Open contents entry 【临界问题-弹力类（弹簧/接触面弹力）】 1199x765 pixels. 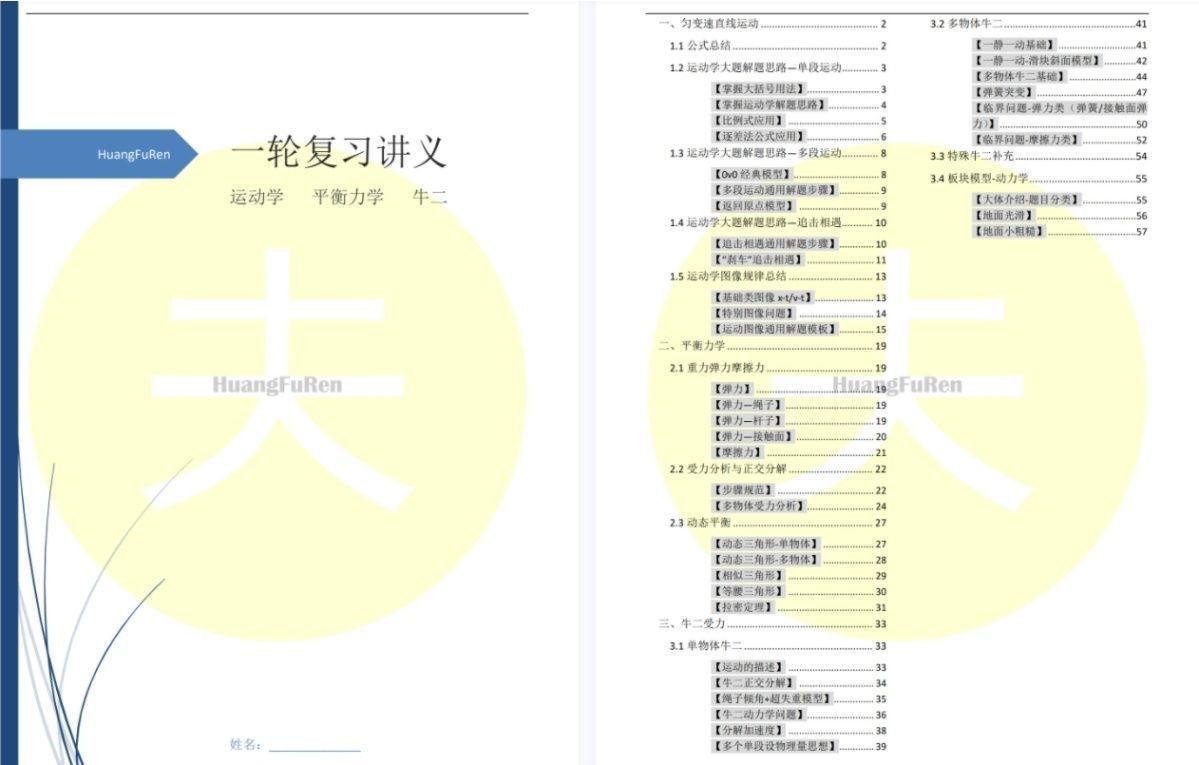[x=1060, y=116]
